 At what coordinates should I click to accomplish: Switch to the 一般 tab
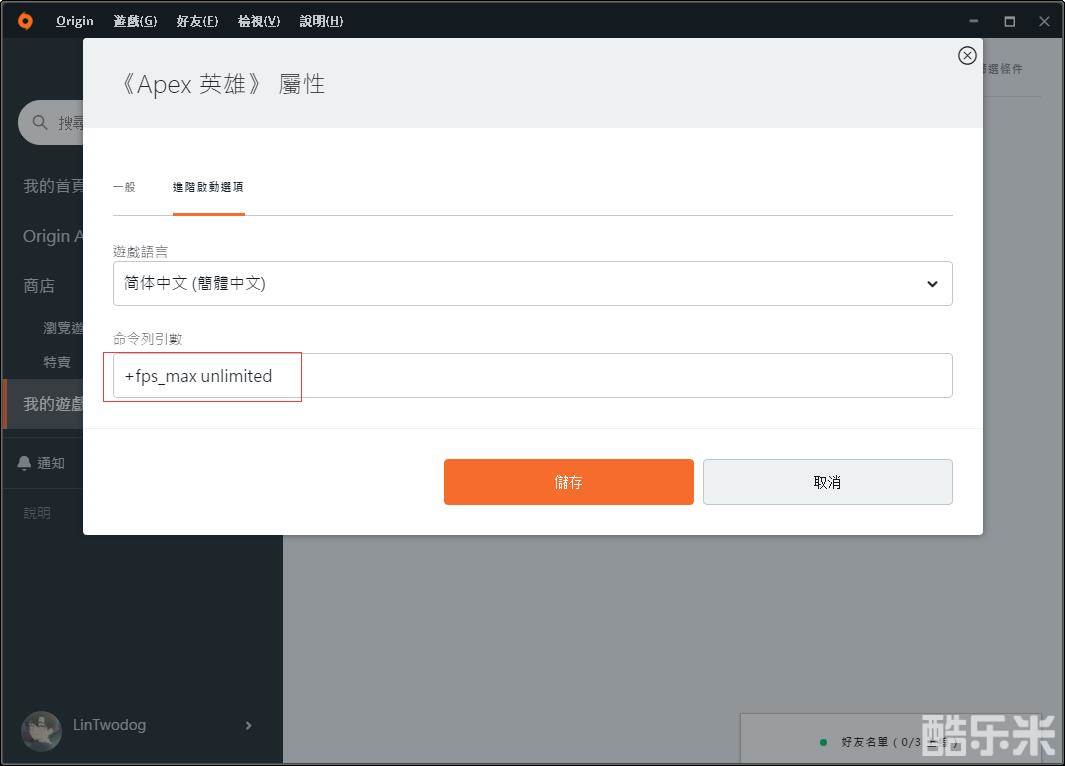[x=124, y=187]
